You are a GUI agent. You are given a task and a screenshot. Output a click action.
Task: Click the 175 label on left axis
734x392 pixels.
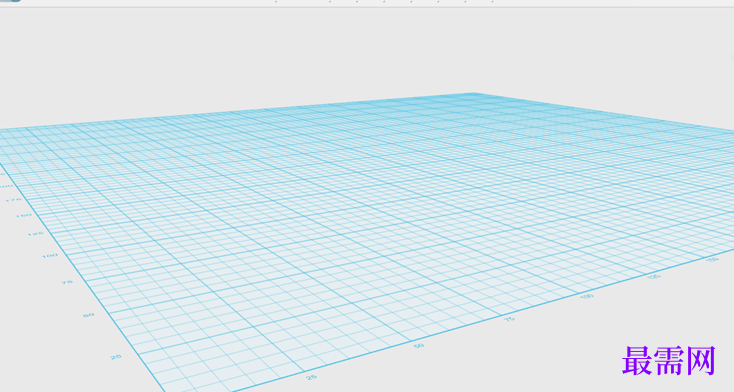pos(13,200)
